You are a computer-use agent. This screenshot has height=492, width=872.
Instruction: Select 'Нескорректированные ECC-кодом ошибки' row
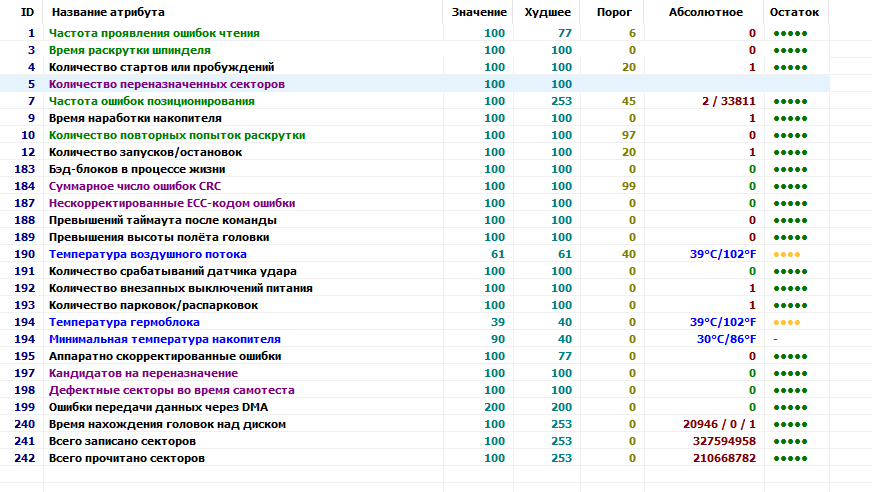click(414, 203)
